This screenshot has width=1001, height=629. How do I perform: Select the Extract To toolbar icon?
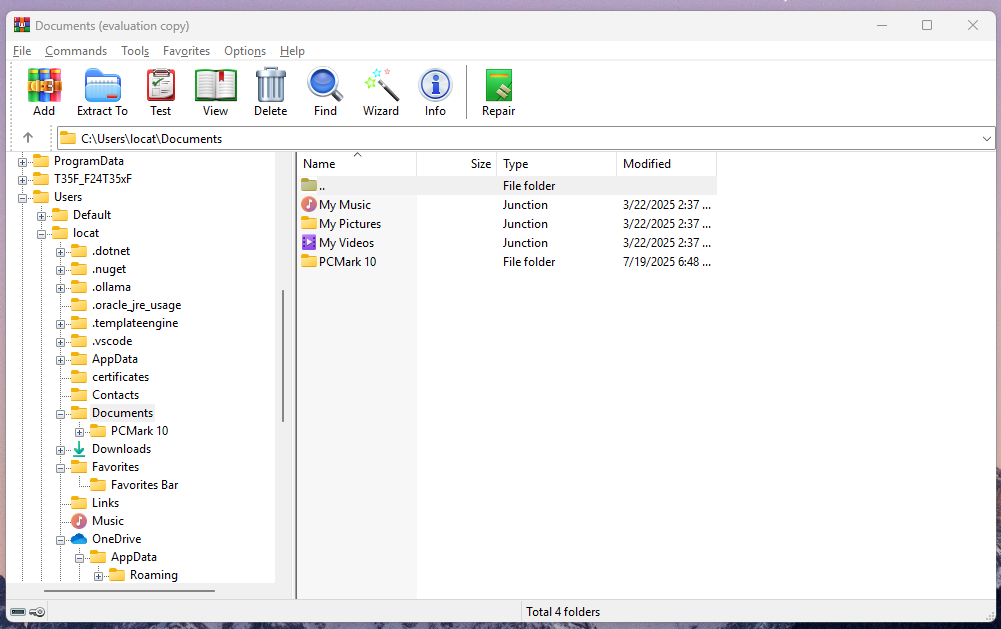pos(101,90)
